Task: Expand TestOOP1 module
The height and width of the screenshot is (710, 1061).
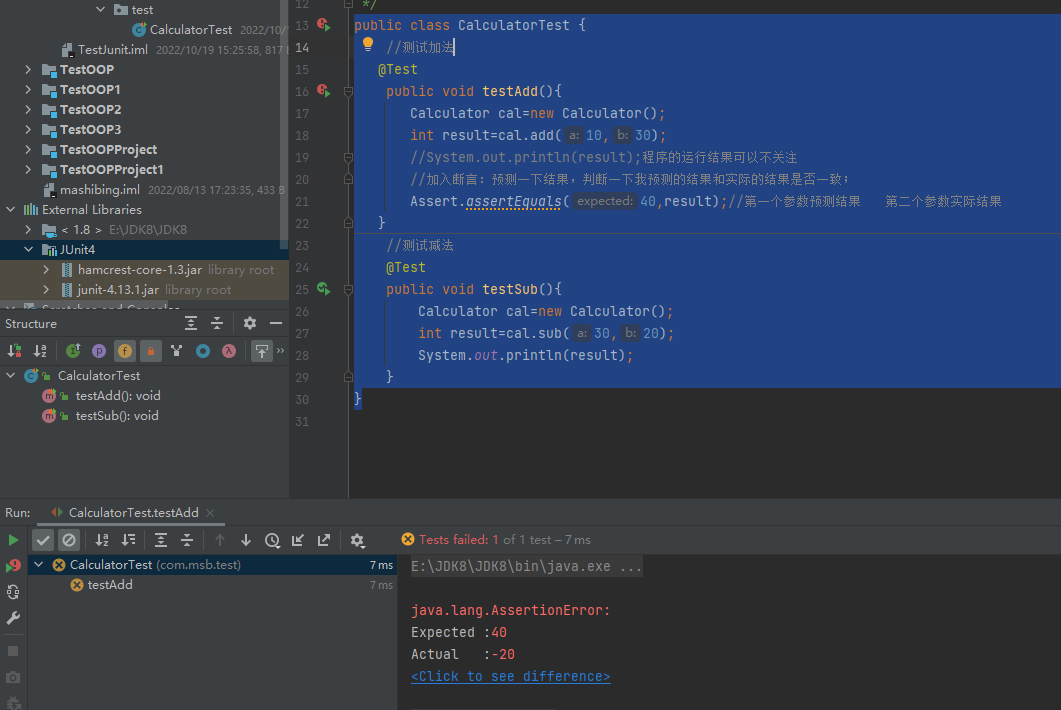Action: (x=28, y=89)
